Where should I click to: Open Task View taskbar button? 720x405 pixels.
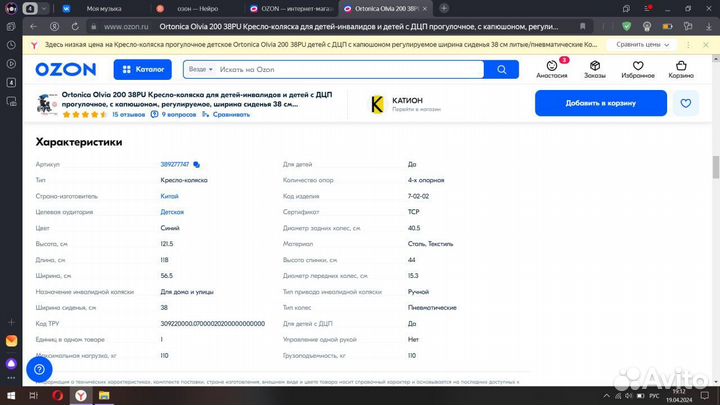point(34,395)
